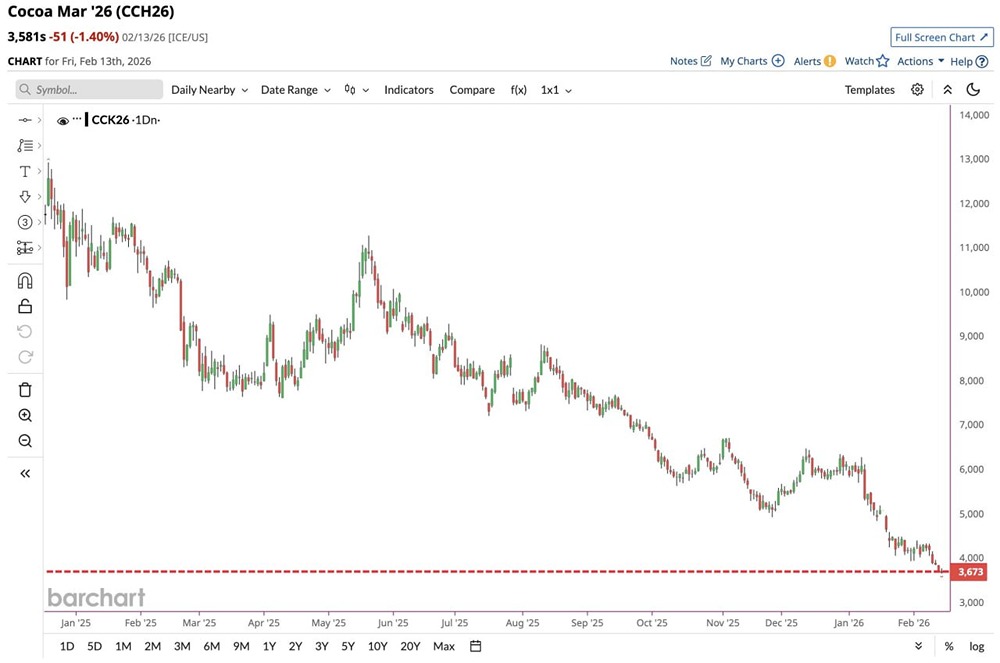
Task: Select the 10Y time range
Action: 378,646
